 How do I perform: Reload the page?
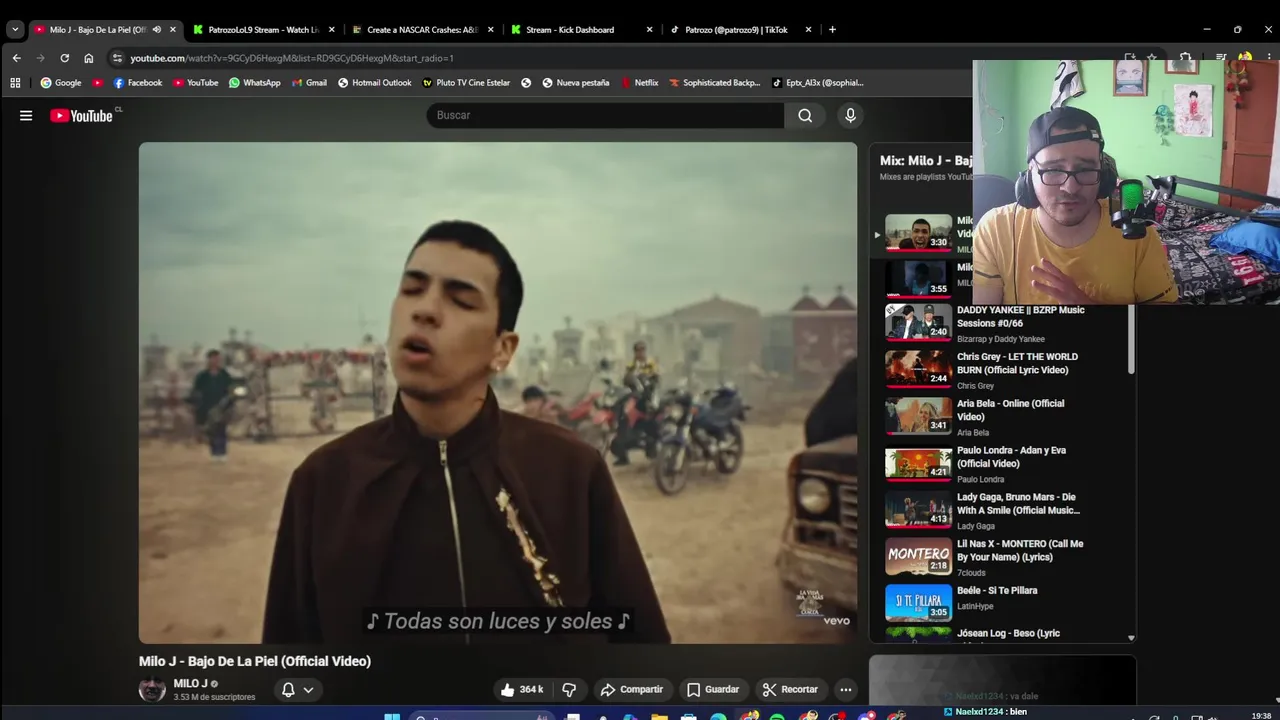[64, 58]
